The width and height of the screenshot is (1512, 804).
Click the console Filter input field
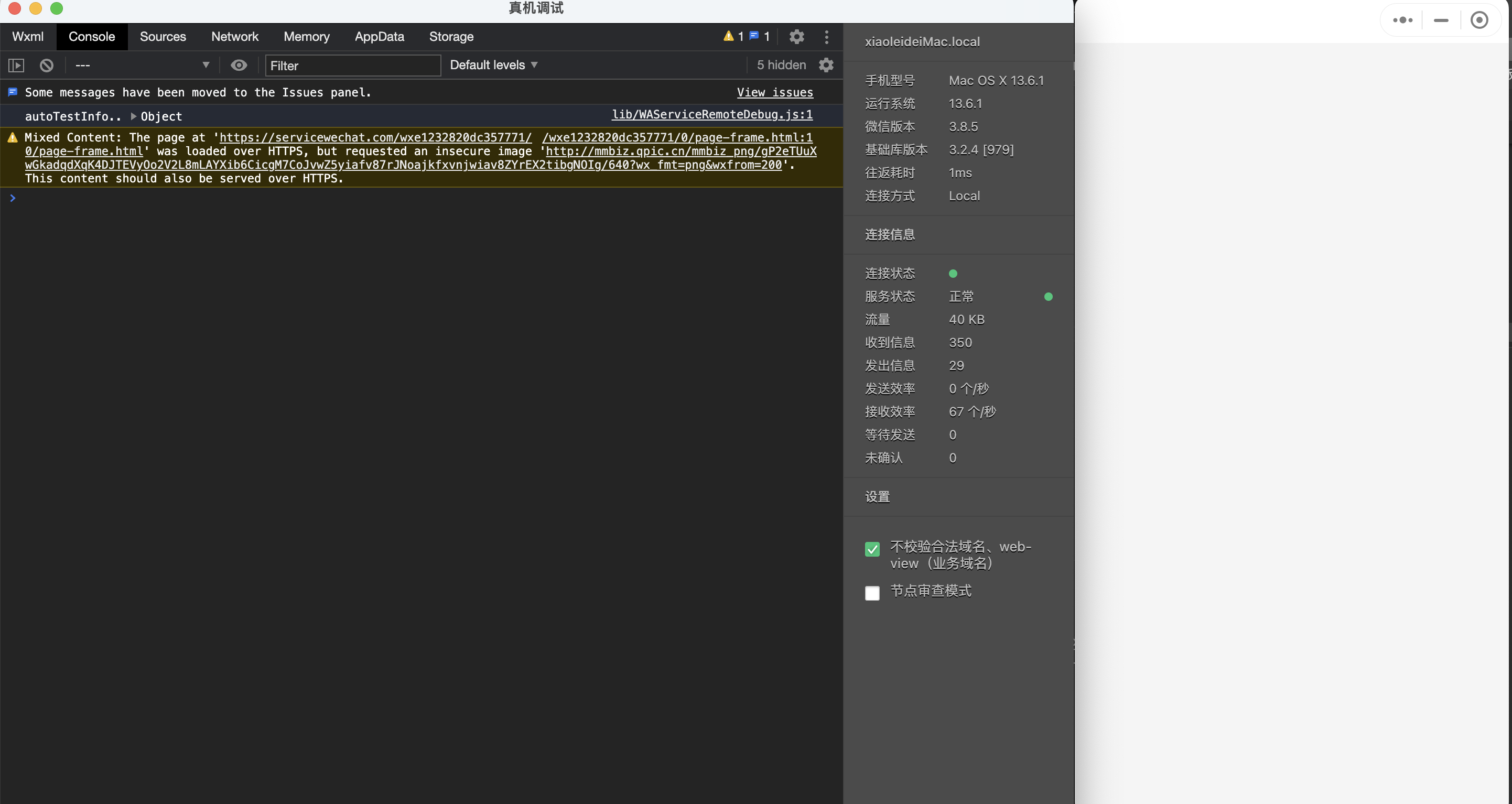(352, 65)
